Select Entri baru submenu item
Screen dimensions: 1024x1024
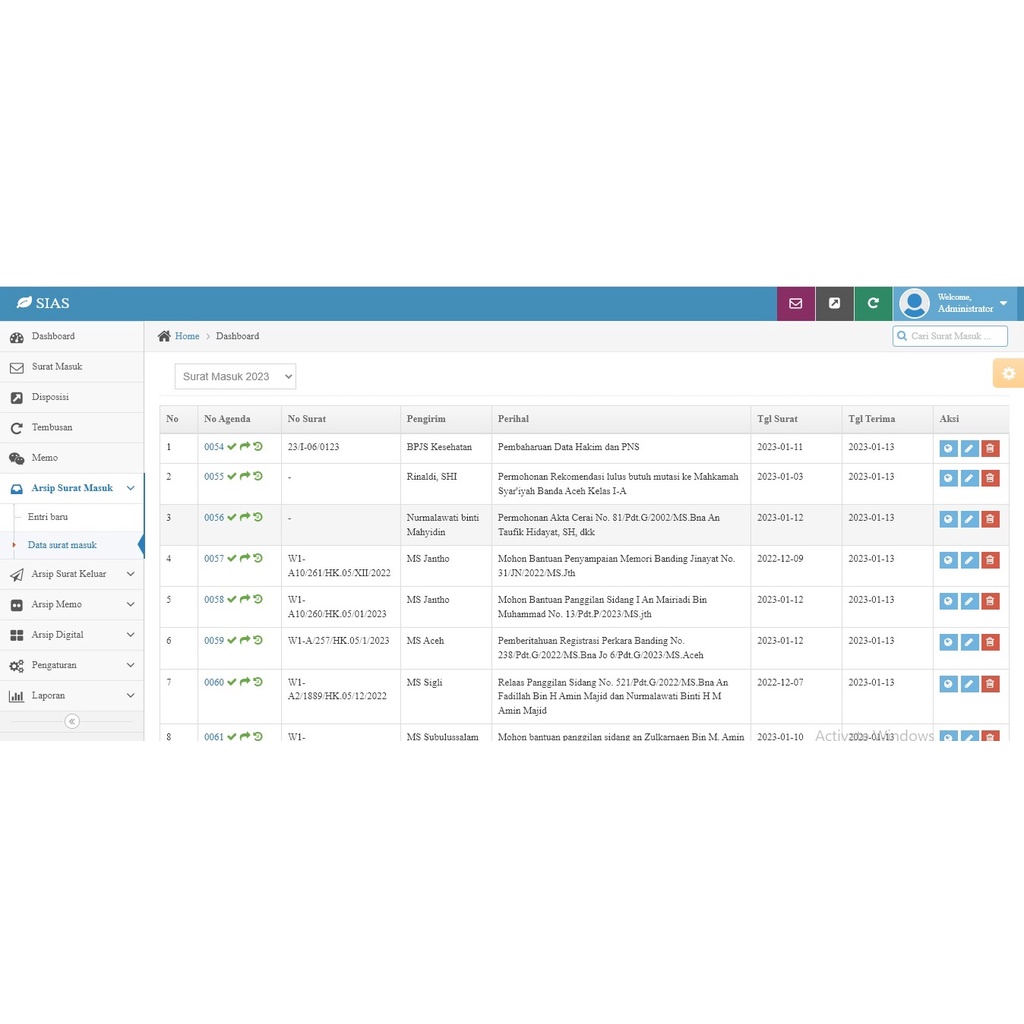point(48,517)
